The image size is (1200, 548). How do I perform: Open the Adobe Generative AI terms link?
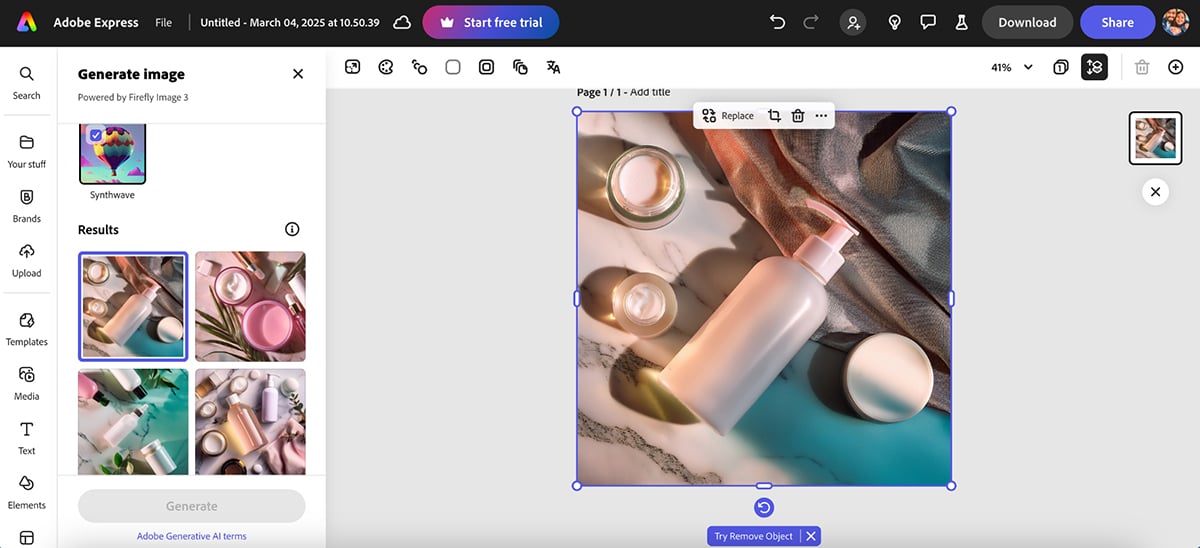tap(191, 536)
